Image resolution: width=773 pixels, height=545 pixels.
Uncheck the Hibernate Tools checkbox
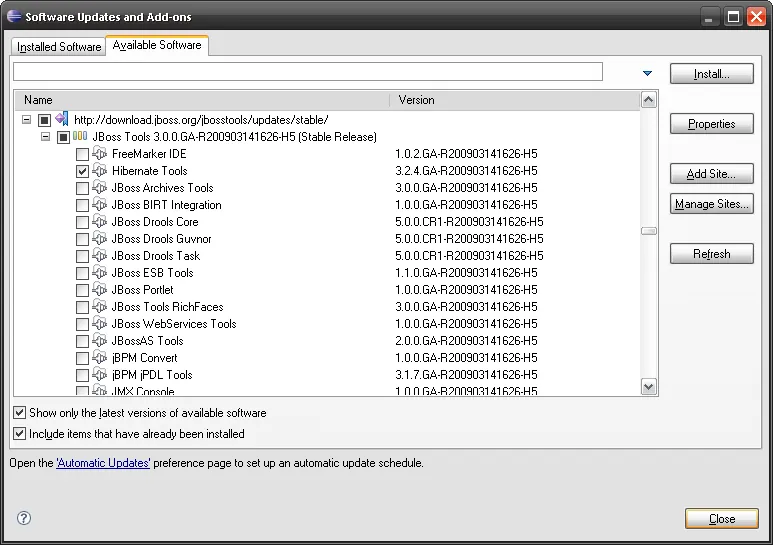click(82, 171)
